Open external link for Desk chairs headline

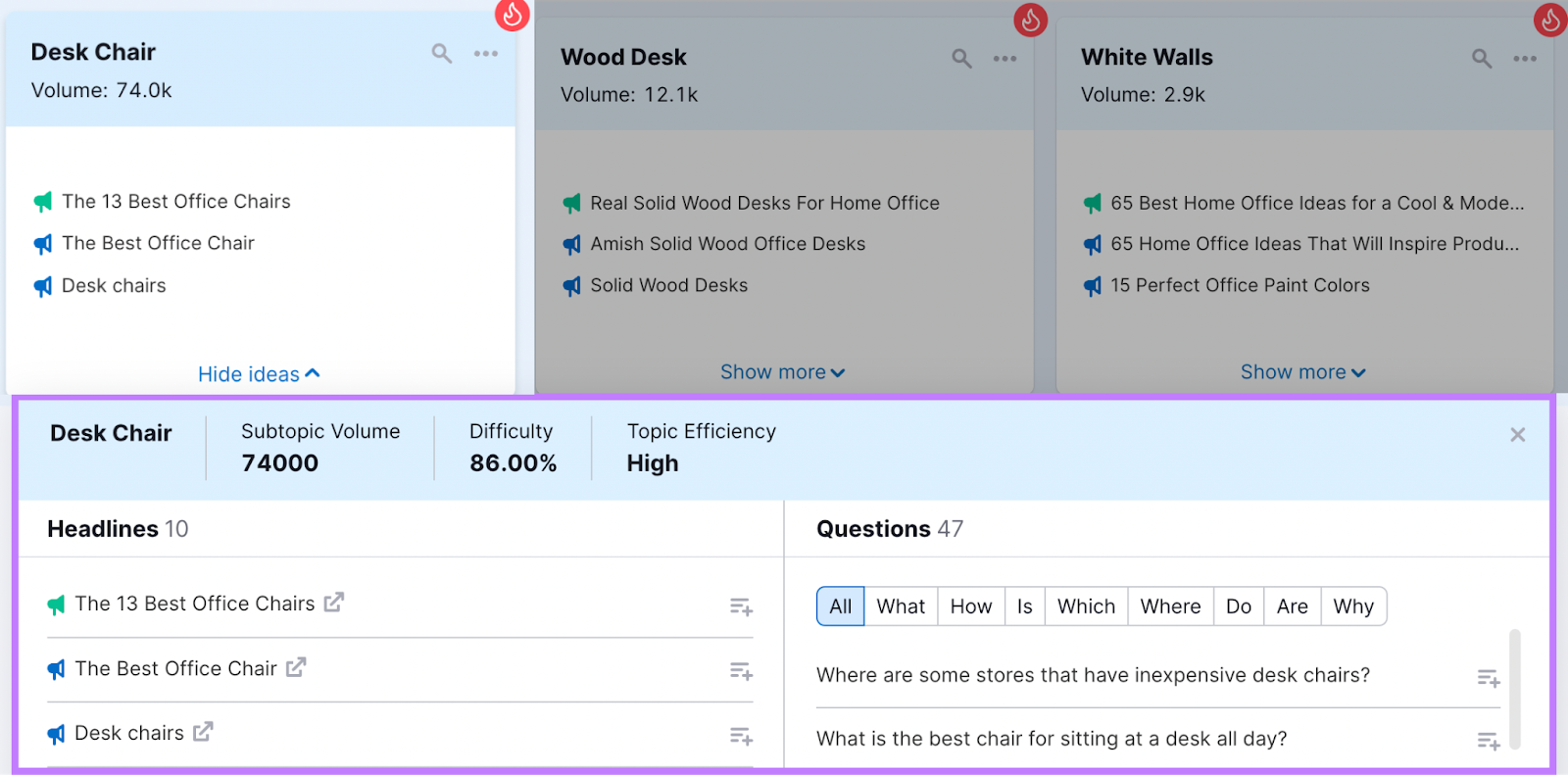pos(203,732)
